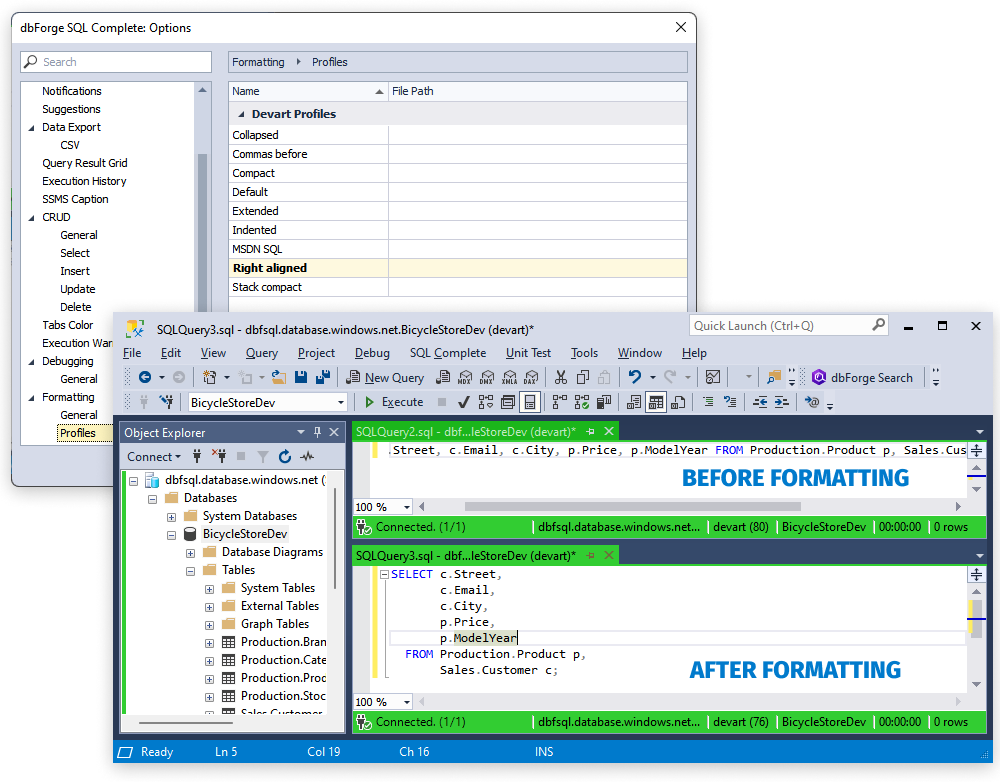Select the Right aligned formatting profile
Screen dimensions: 1000x782
coord(458,268)
